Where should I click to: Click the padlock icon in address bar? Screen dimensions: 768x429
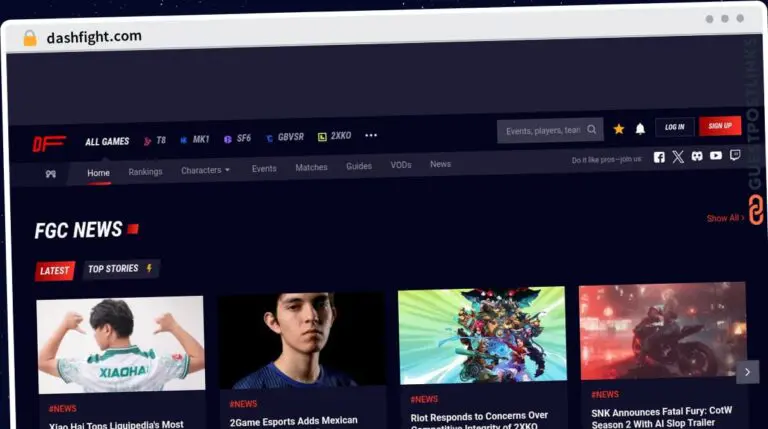click(x=30, y=38)
